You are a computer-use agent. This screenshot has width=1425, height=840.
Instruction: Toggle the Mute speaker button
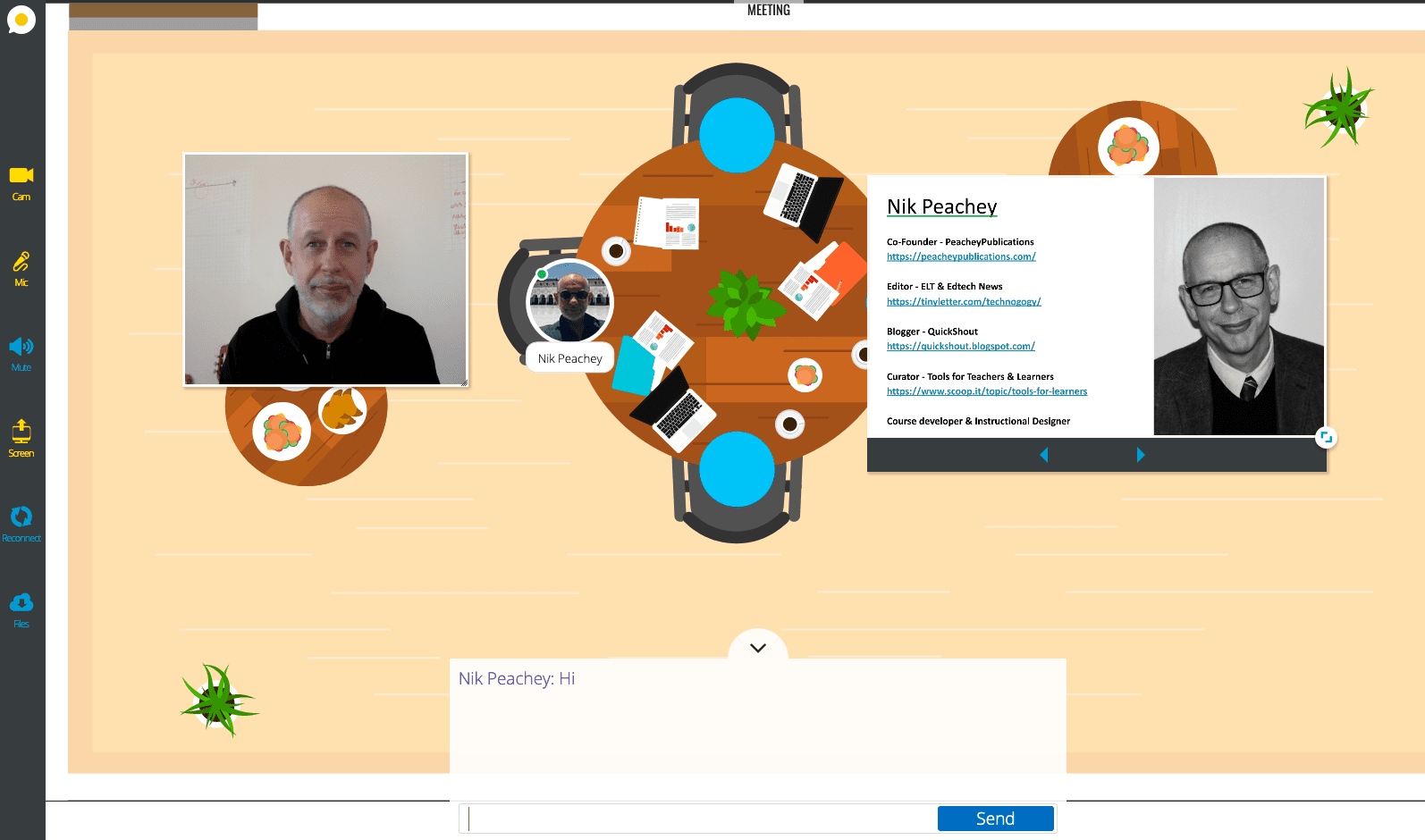click(21, 348)
